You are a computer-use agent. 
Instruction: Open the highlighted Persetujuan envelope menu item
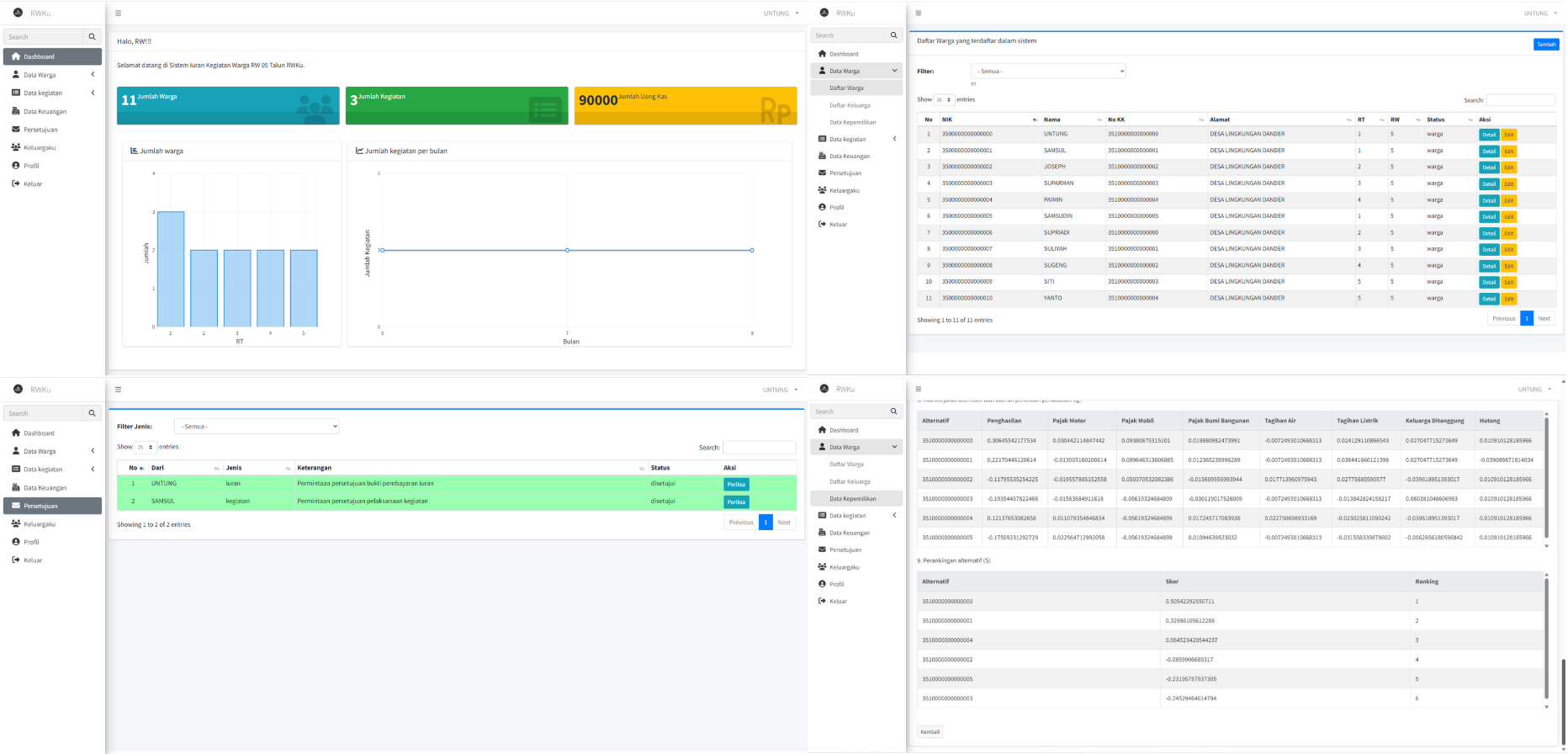pos(52,506)
